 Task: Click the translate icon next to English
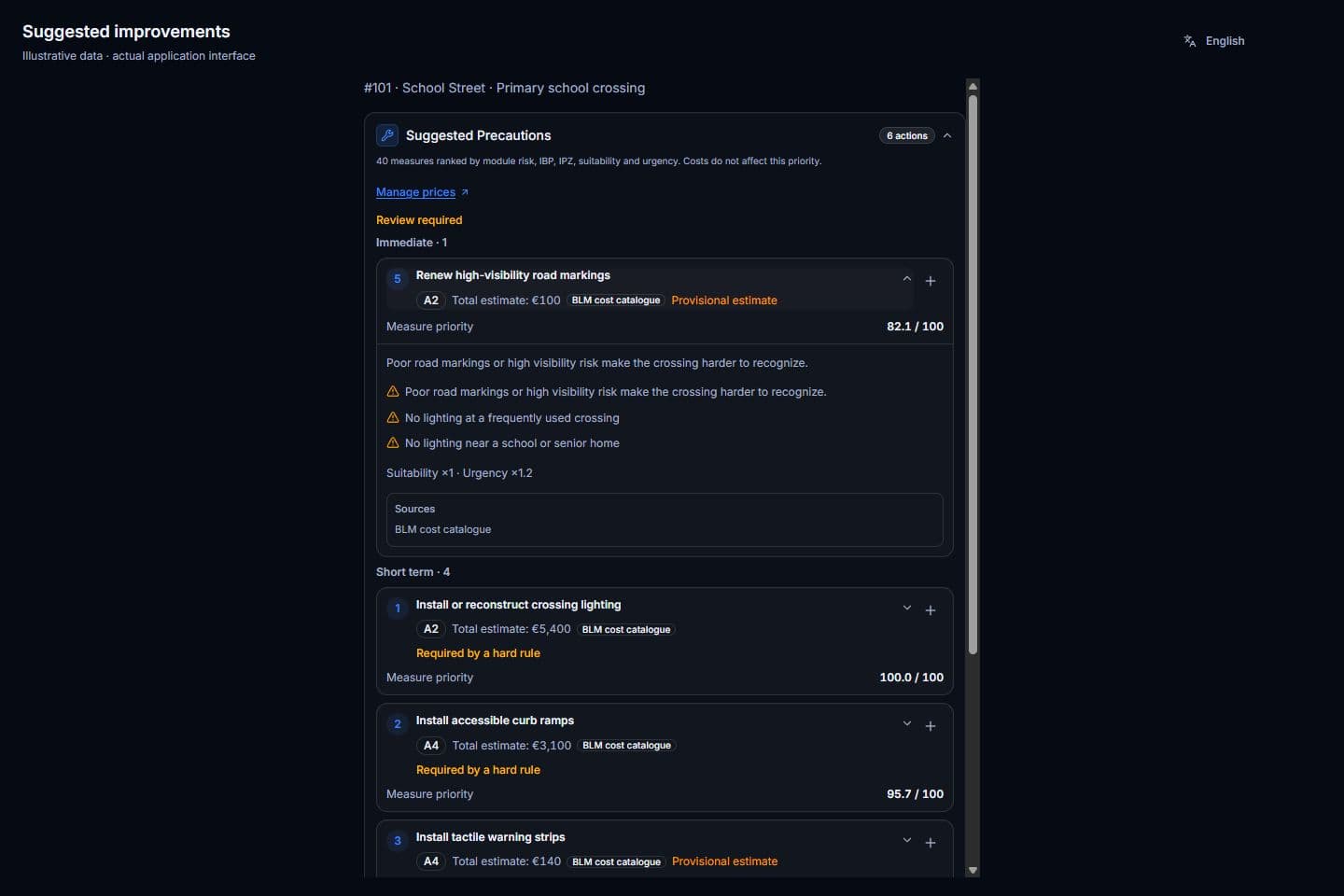point(1190,41)
